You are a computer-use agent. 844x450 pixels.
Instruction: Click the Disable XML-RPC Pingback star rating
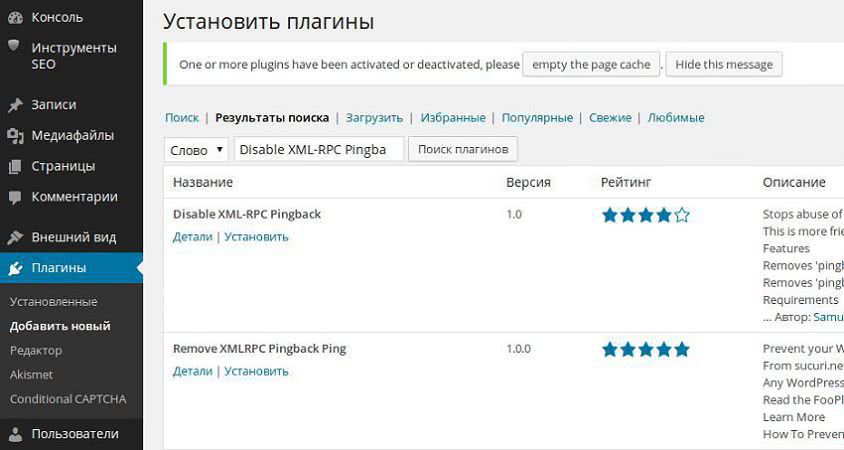click(x=645, y=215)
